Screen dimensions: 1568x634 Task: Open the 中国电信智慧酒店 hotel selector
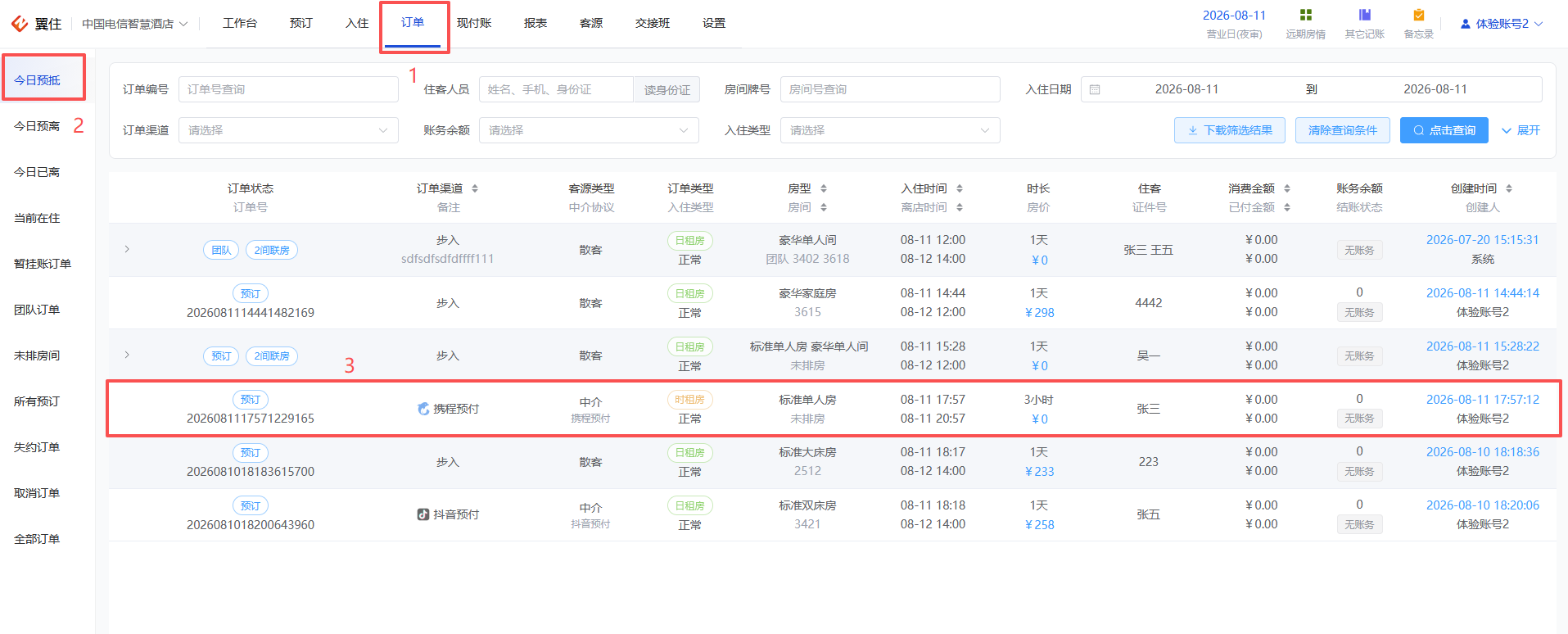coord(135,24)
